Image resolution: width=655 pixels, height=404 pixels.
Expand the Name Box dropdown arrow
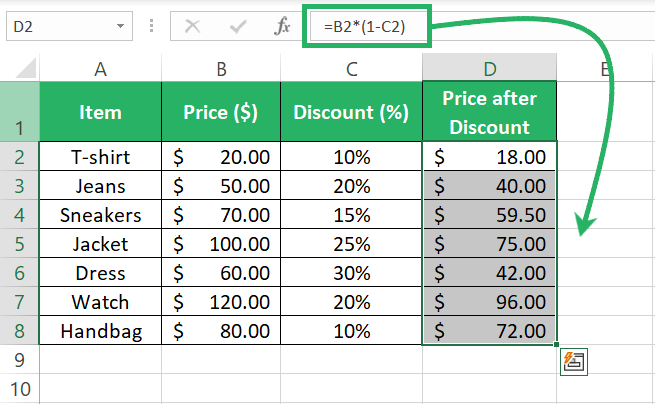click(120, 26)
